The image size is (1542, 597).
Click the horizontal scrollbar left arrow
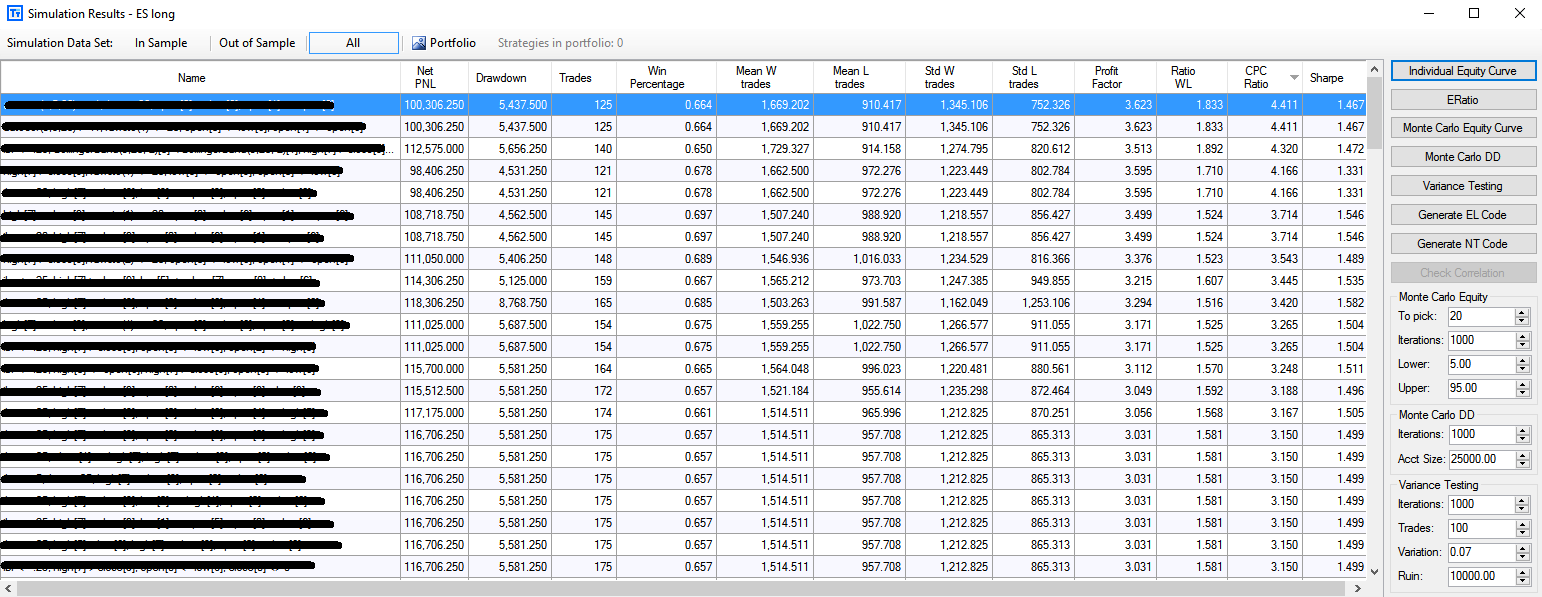(x=9, y=588)
